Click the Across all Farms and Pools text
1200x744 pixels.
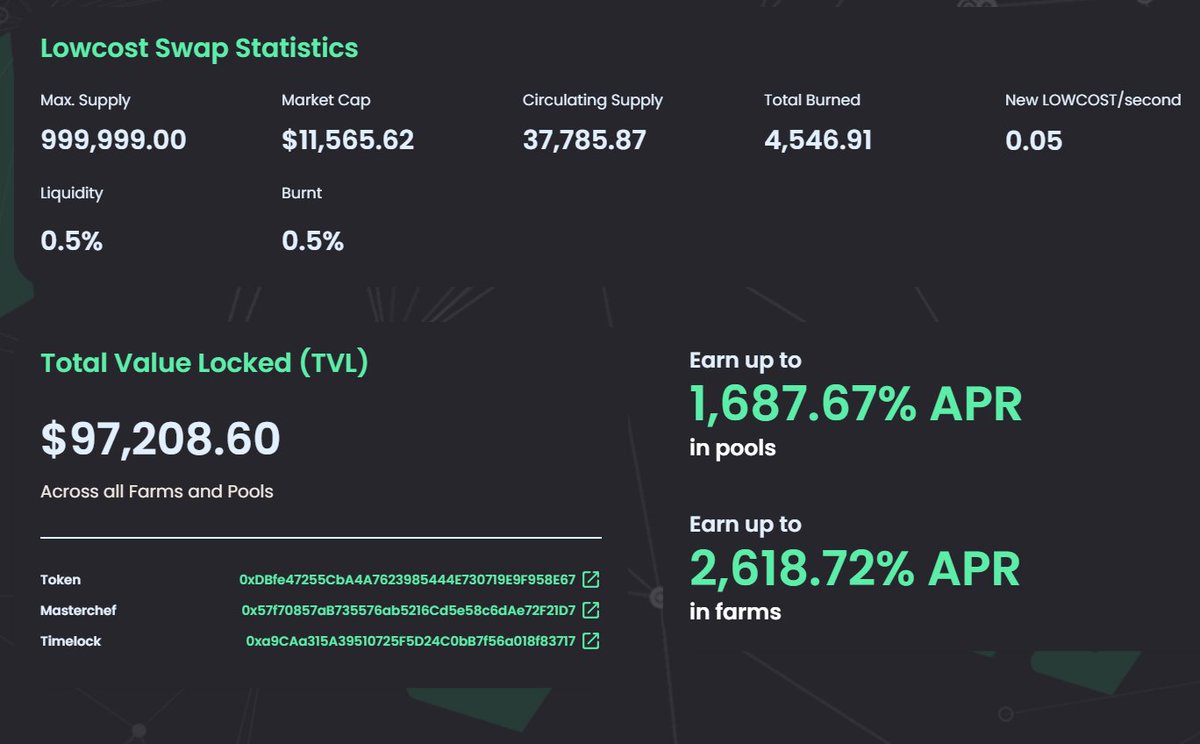[x=157, y=491]
